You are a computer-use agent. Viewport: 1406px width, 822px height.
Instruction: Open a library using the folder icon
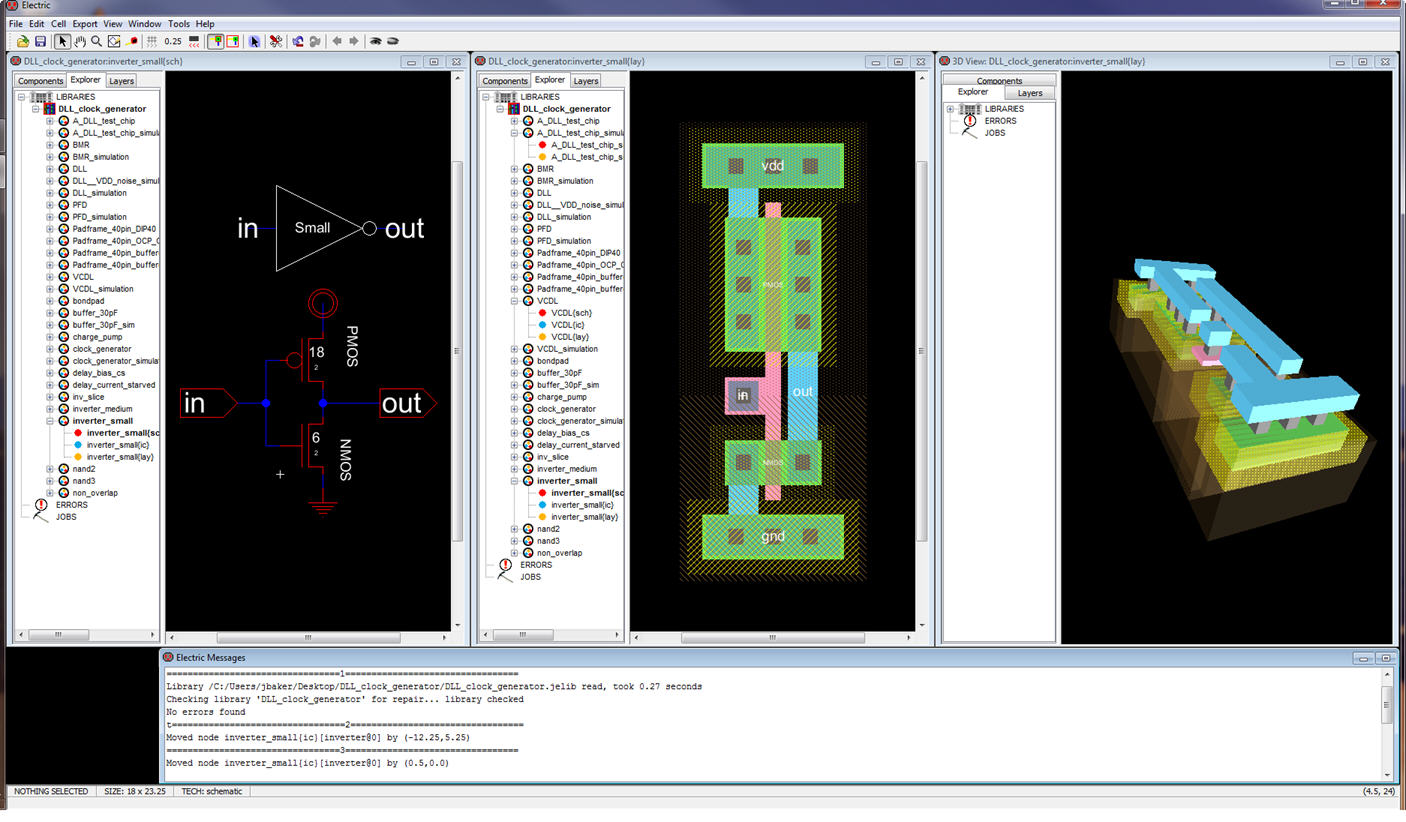[22, 41]
